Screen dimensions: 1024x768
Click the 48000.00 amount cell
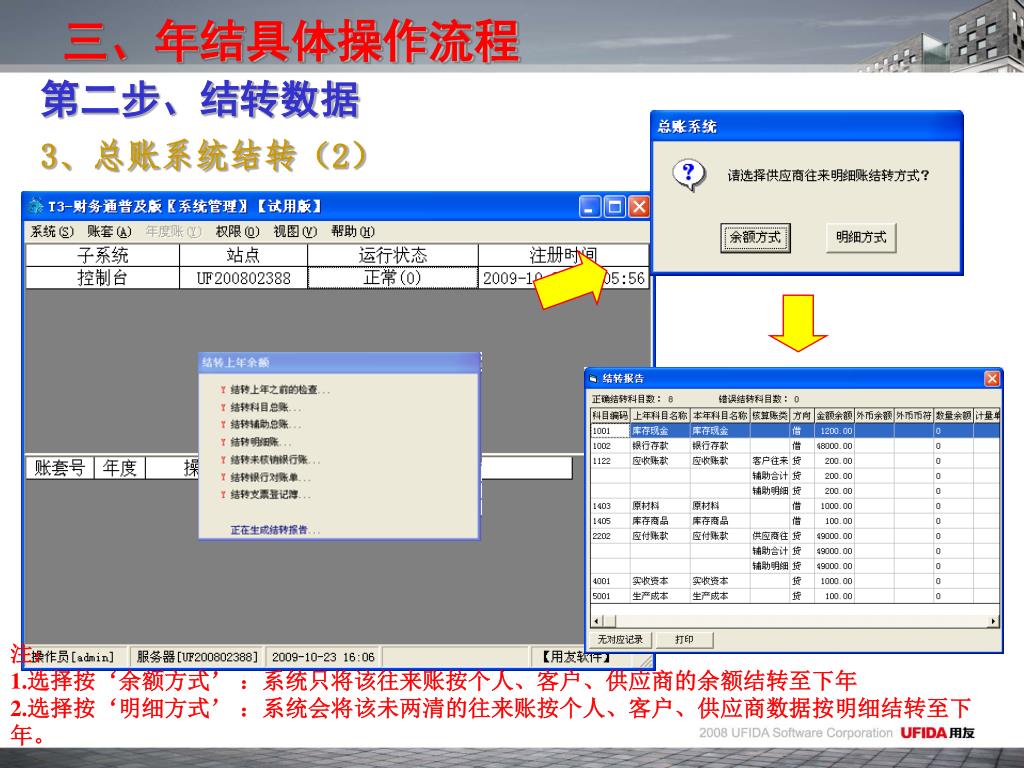click(x=834, y=446)
